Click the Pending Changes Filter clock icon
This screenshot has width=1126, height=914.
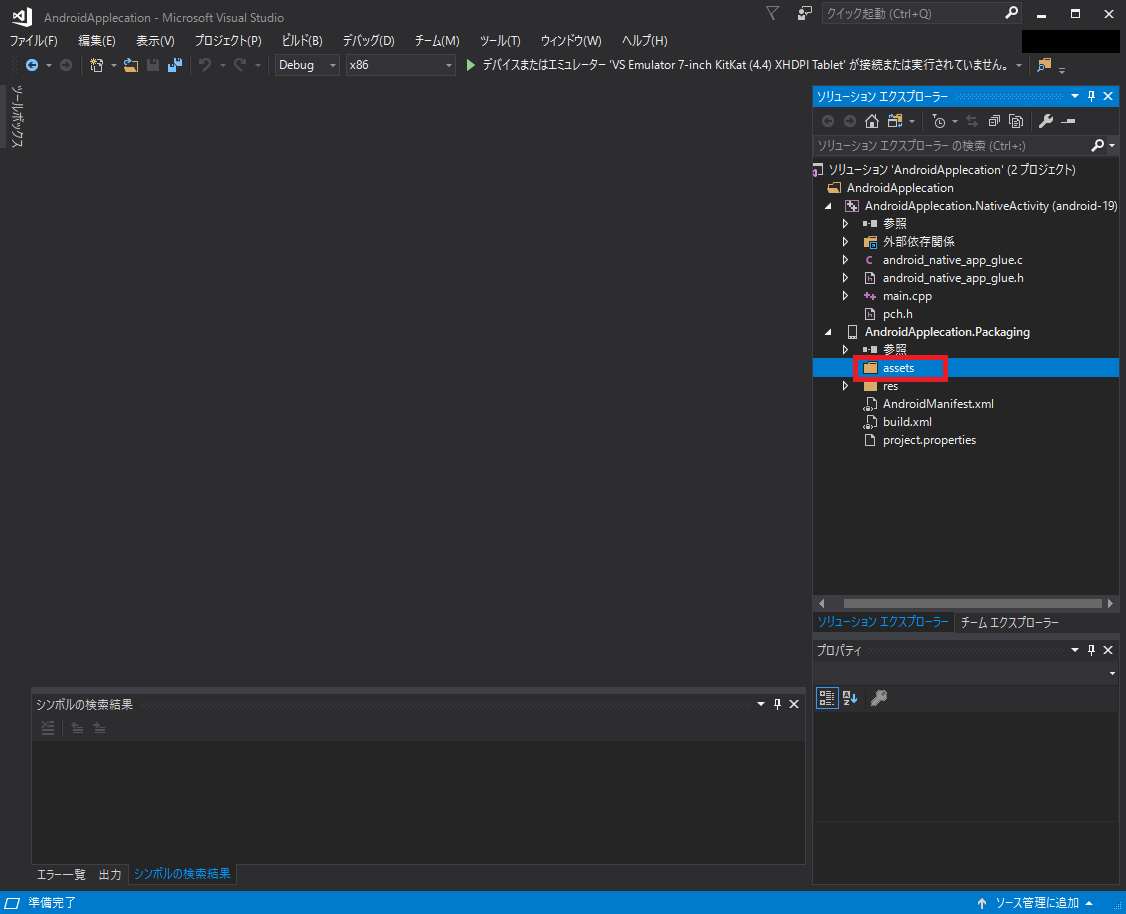pos(939,121)
